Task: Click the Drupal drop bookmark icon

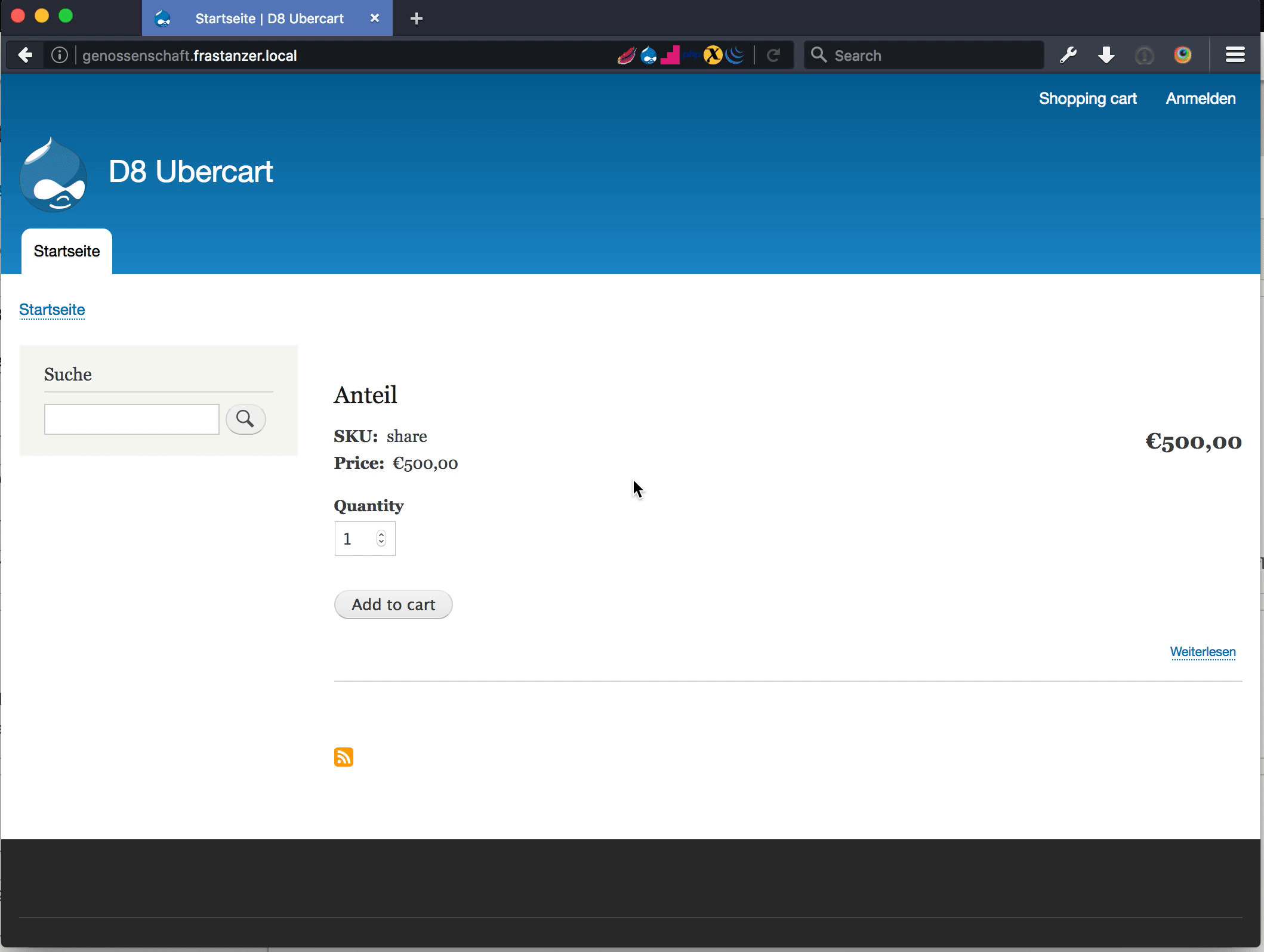Action: point(649,55)
